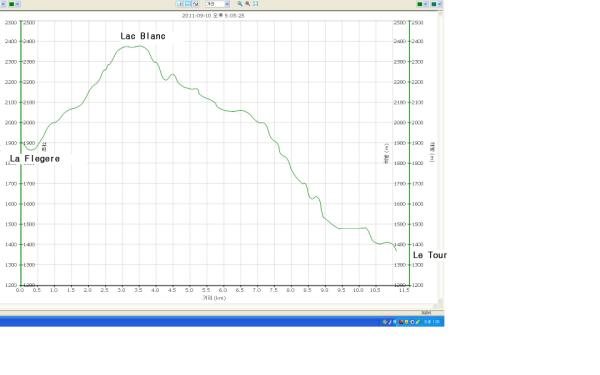Viewport: 600px width, 375px height.
Task: Click the first graph view mode icon in center toolbar
Action: click(179, 4)
